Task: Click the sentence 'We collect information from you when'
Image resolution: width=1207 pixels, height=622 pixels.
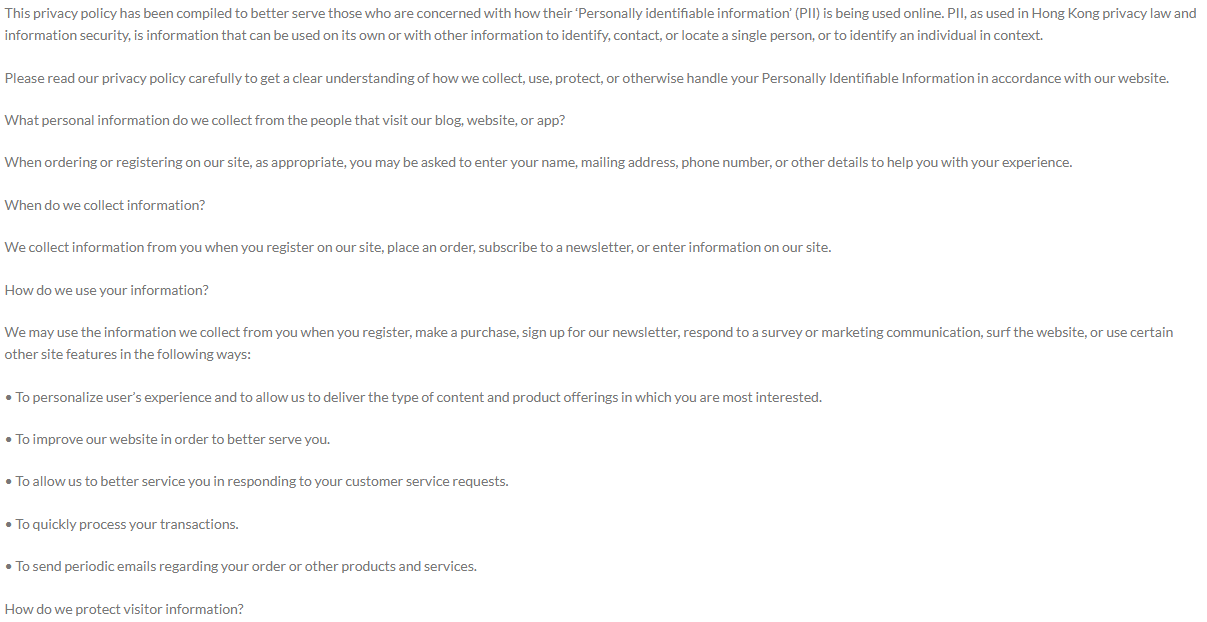Action: click(x=418, y=247)
